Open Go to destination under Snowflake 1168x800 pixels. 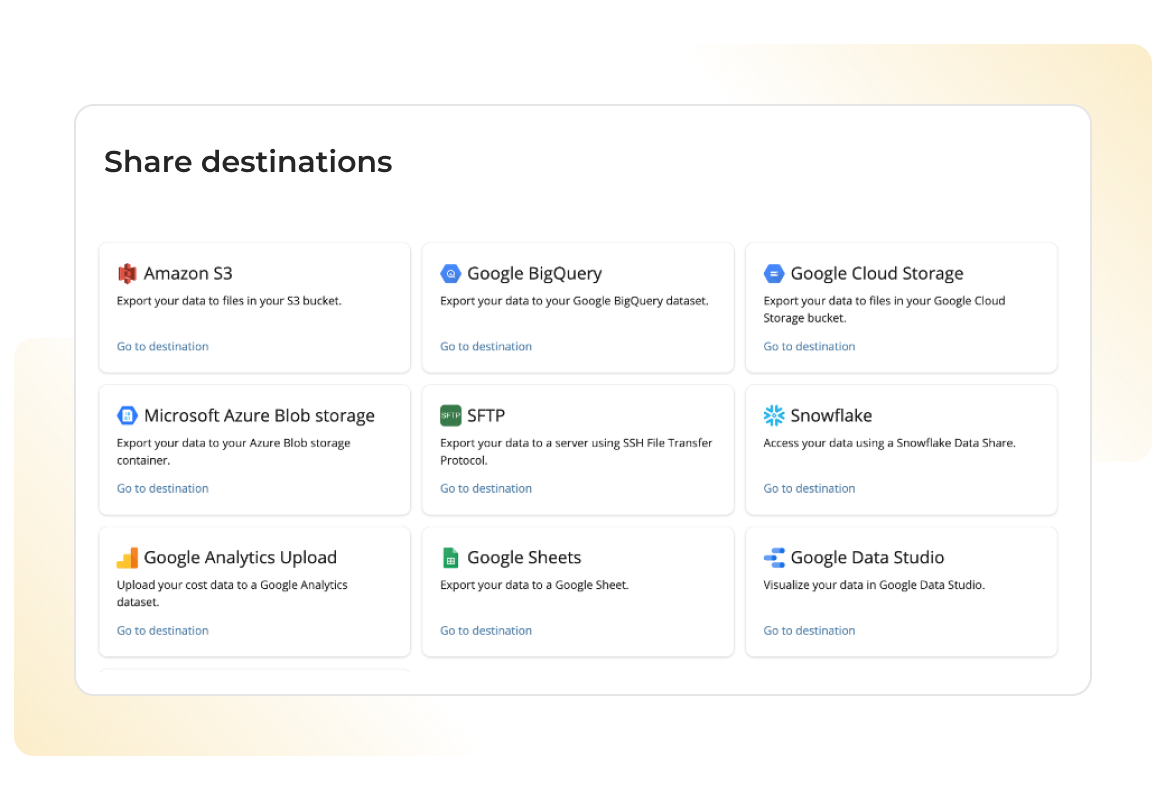click(x=809, y=489)
